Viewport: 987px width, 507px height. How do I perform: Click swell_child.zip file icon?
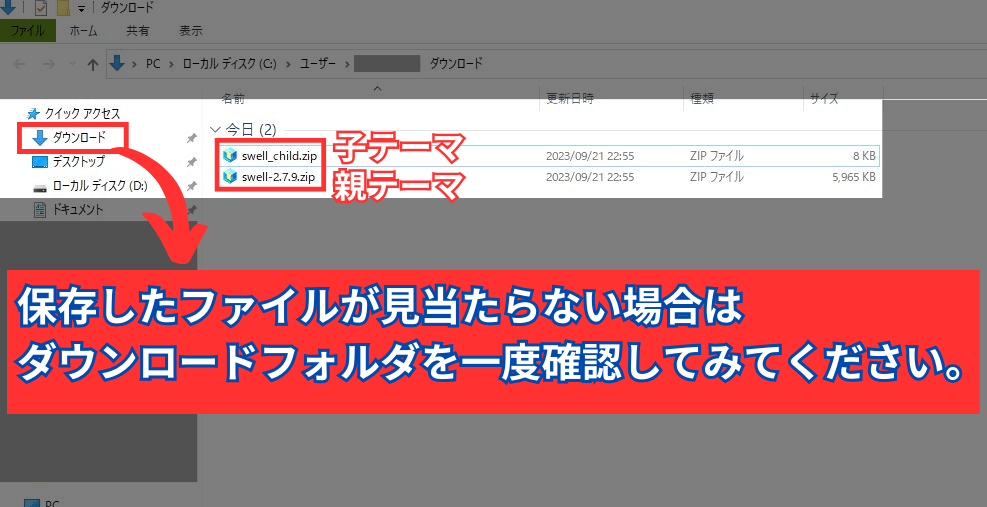(x=230, y=156)
